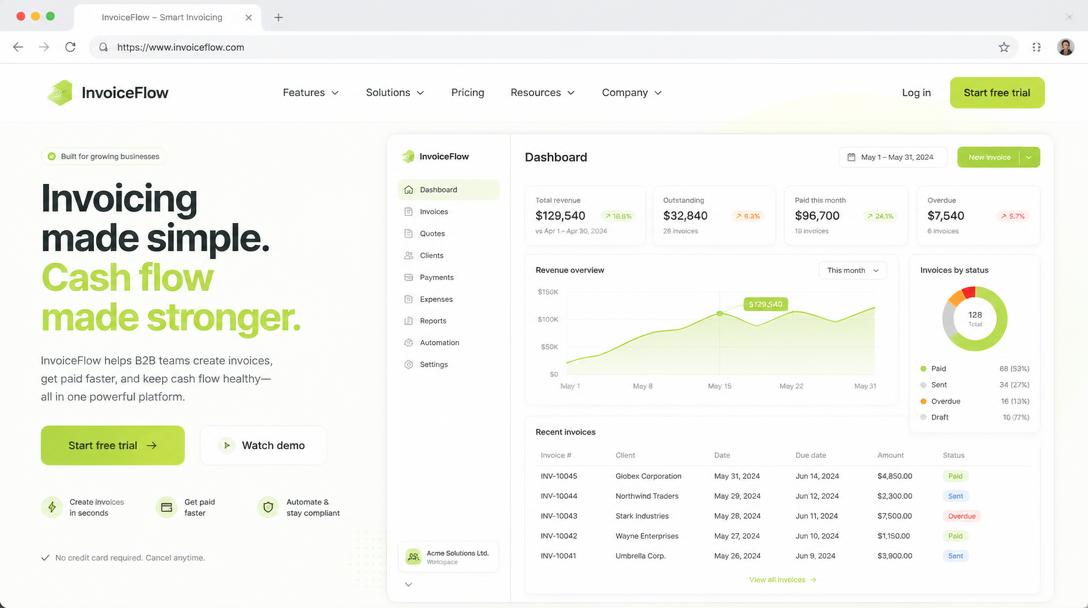
Task: Click the Get paid faster card icon
Action: (x=167, y=507)
